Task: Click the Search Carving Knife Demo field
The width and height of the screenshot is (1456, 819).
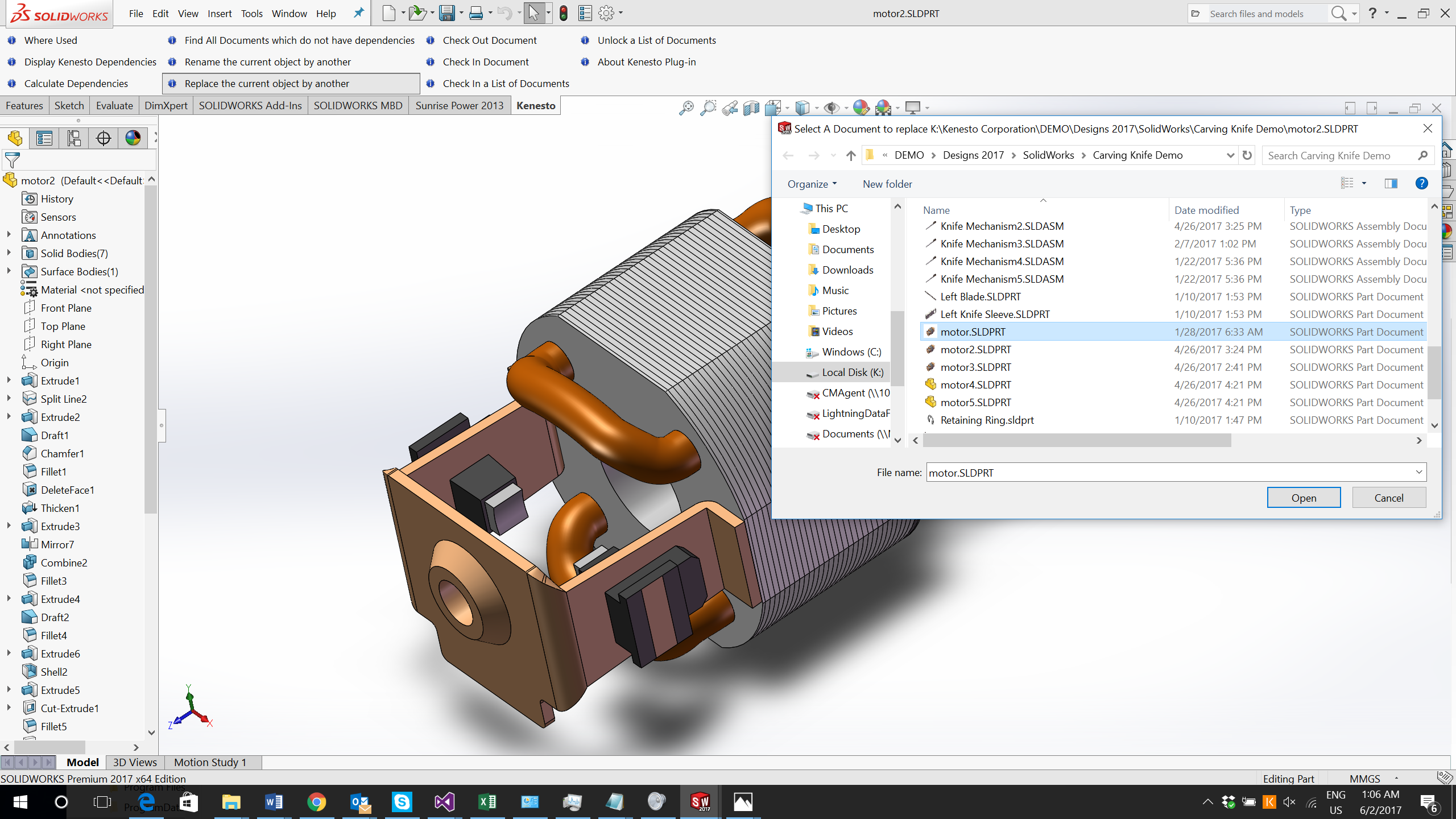Action: tap(1348, 155)
